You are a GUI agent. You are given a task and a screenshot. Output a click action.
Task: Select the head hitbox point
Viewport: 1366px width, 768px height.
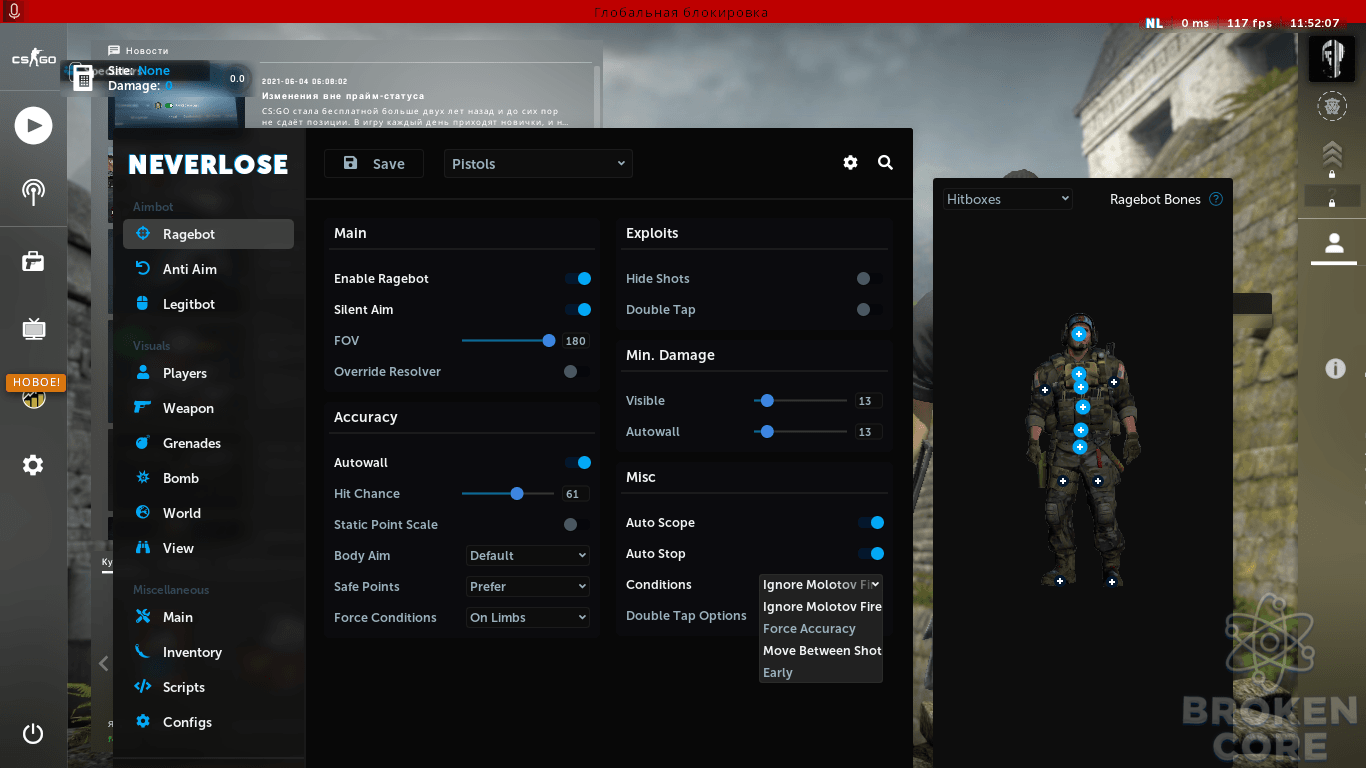1079,334
